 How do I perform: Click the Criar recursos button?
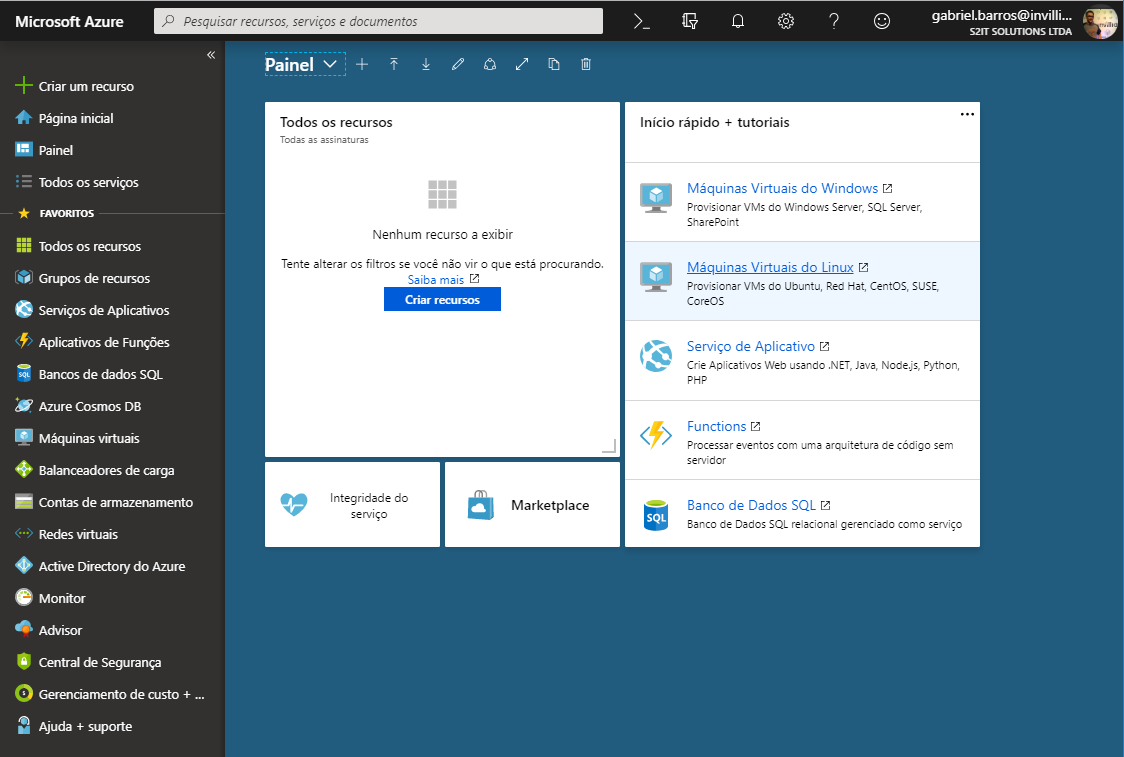[x=442, y=300]
